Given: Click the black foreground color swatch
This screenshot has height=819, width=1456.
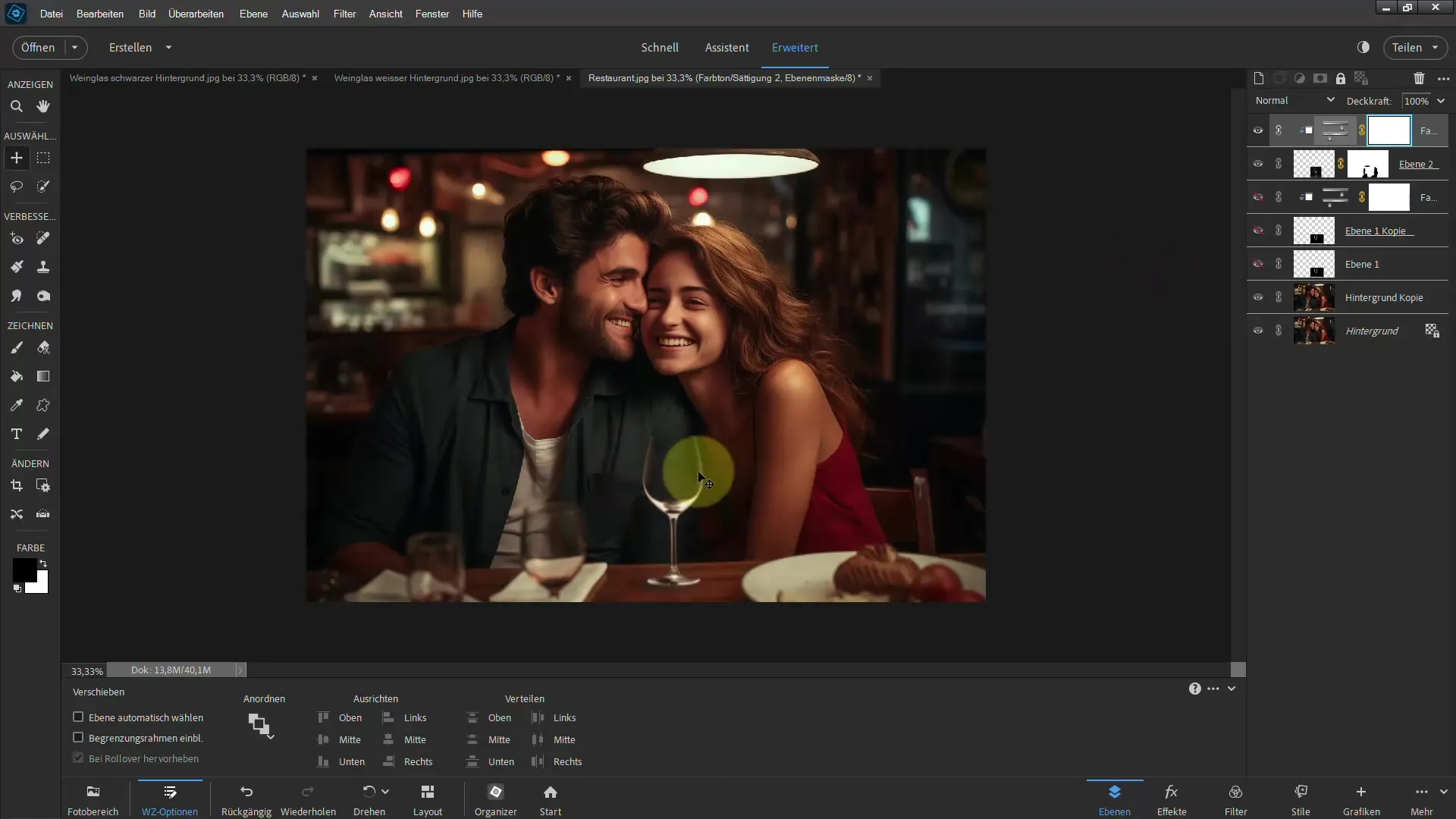Looking at the screenshot, I should [x=24, y=570].
